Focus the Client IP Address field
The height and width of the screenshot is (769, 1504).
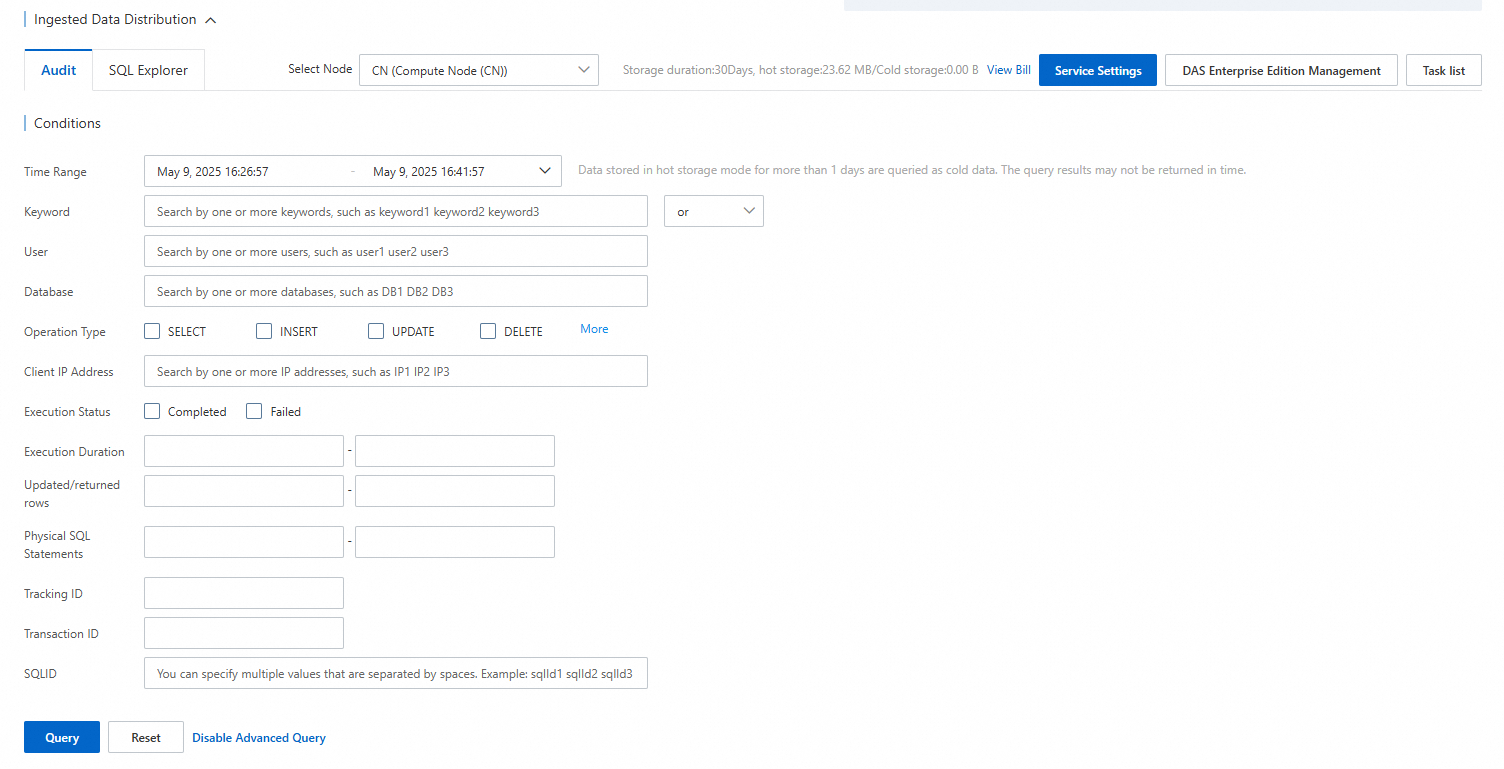click(396, 371)
